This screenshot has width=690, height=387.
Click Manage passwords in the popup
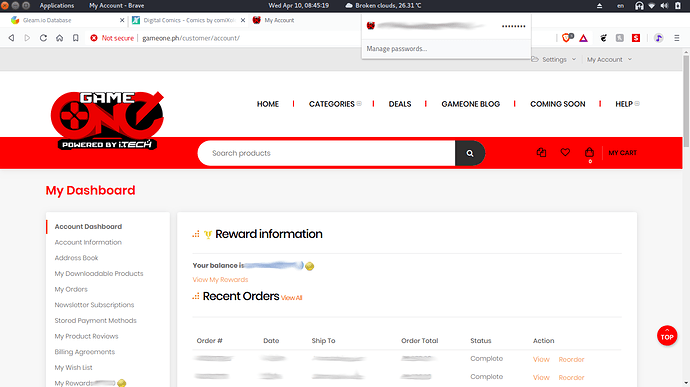click(x=396, y=49)
